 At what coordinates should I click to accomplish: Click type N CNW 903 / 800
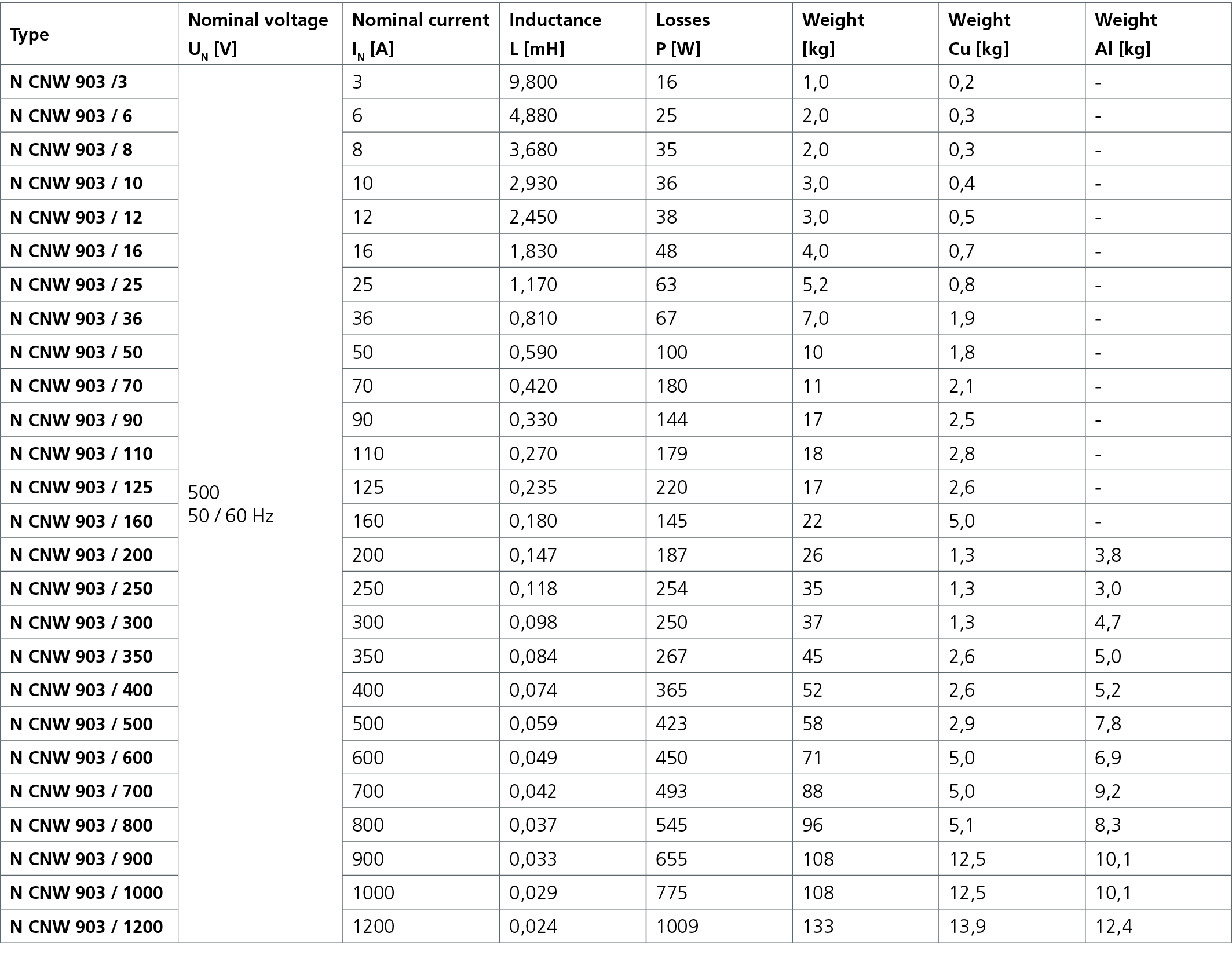pos(81,825)
